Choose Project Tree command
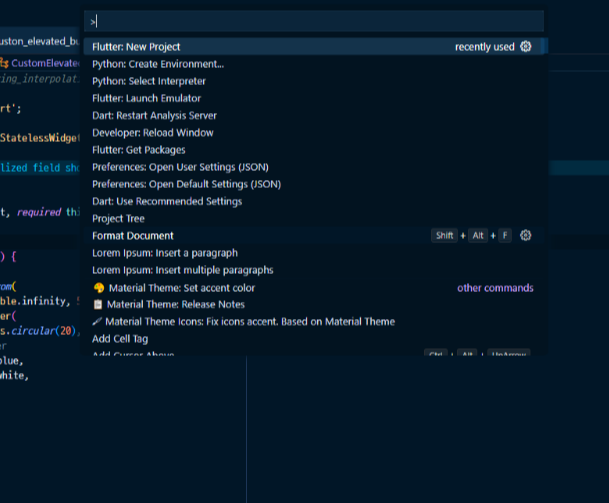Image resolution: width=609 pixels, height=503 pixels. coord(313,218)
